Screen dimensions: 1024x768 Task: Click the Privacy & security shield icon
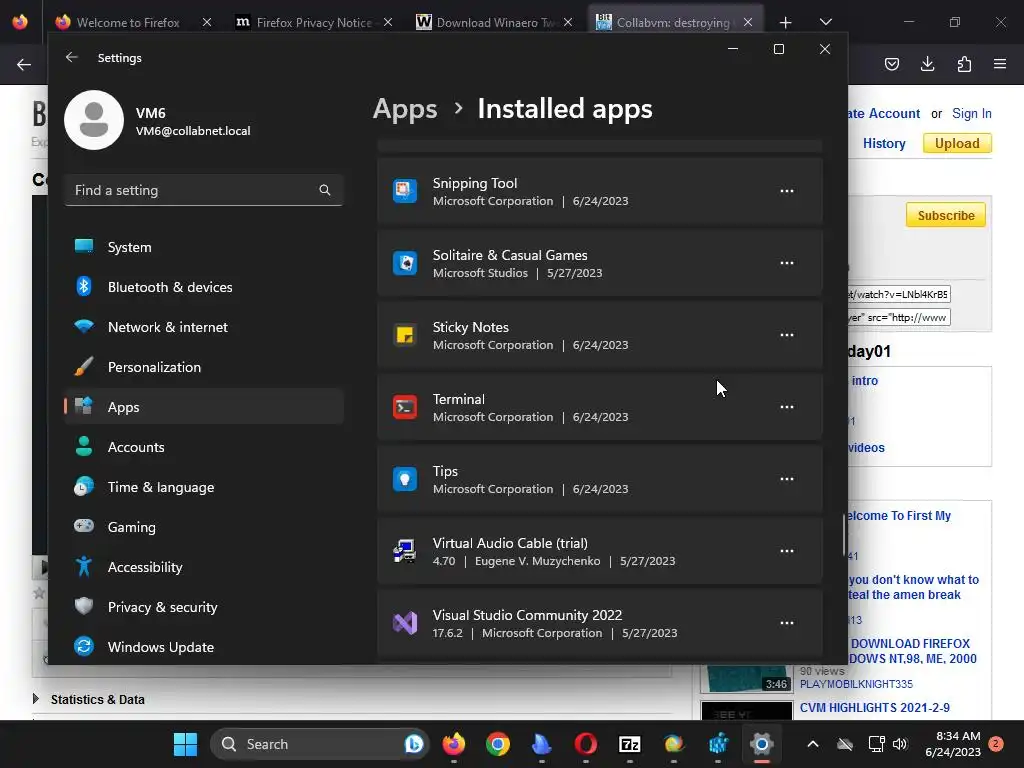[x=84, y=606]
